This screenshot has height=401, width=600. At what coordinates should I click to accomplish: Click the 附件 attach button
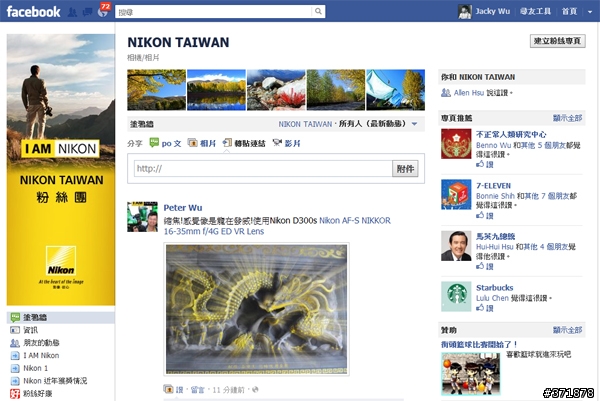point(405,169)
